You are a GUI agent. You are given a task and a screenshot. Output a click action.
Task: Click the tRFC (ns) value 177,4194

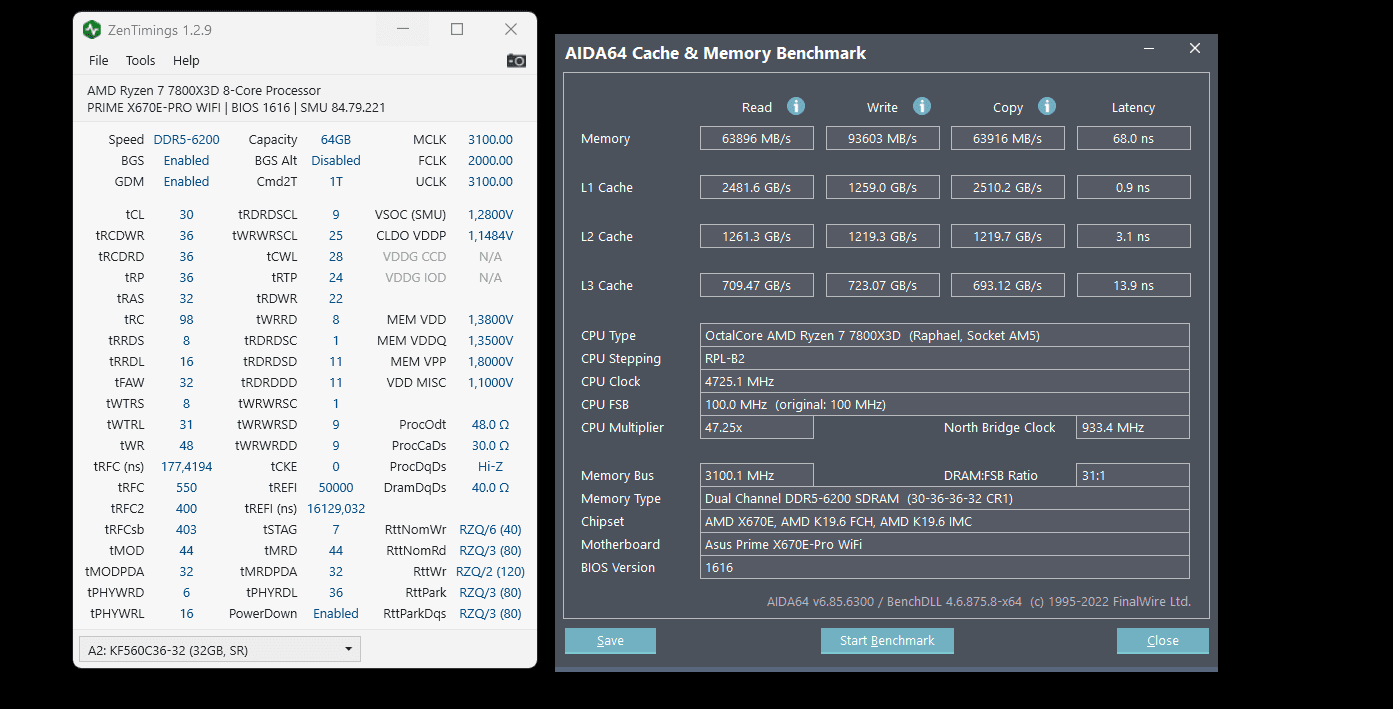click(x=187, y=466)
